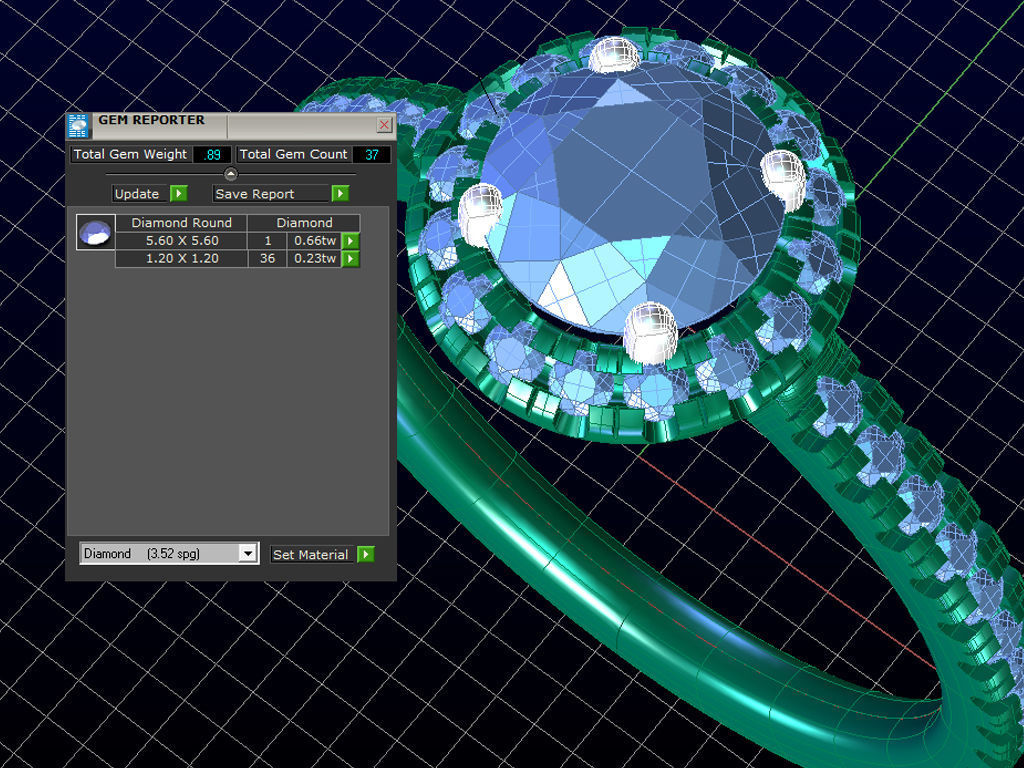
Task: Close the Gem Reporter panel
Action: tap(385, 124)
